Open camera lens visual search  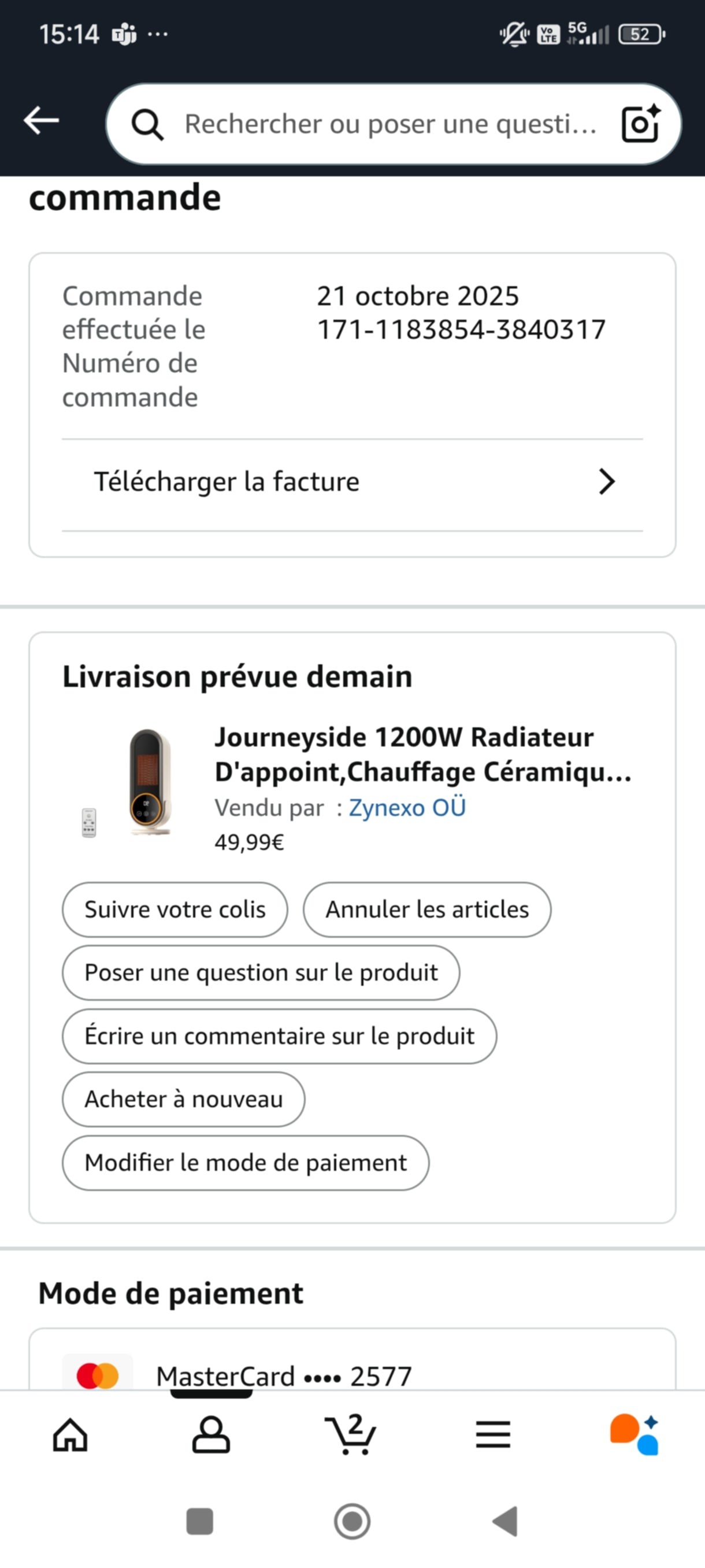640,124
